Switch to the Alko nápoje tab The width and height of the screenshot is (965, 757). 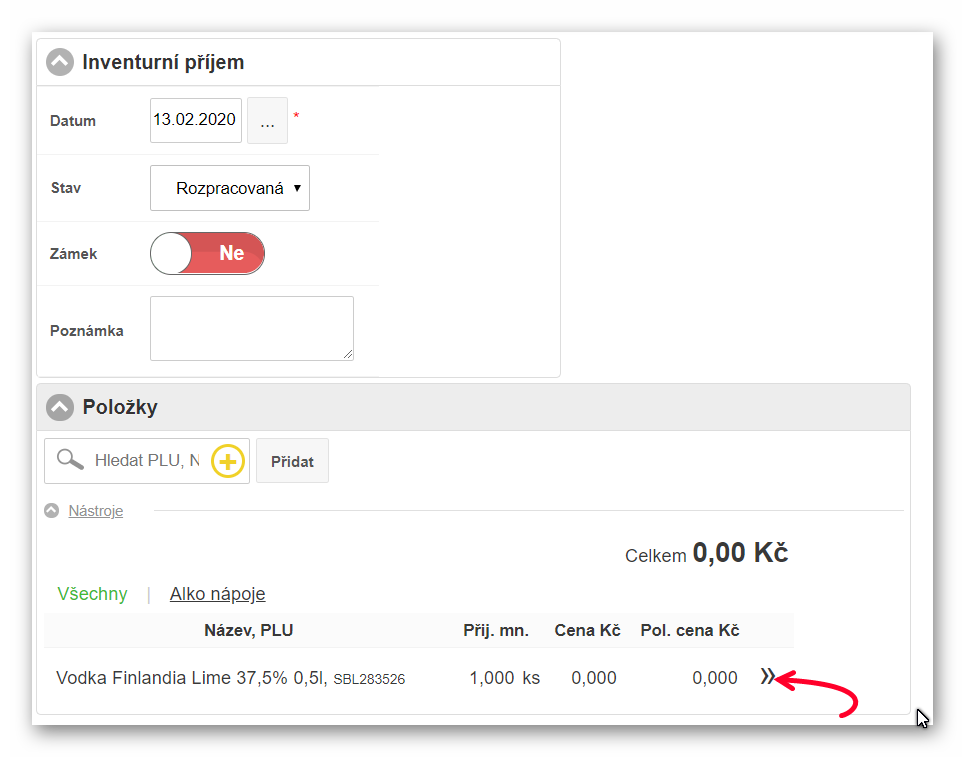coord(217,594)
